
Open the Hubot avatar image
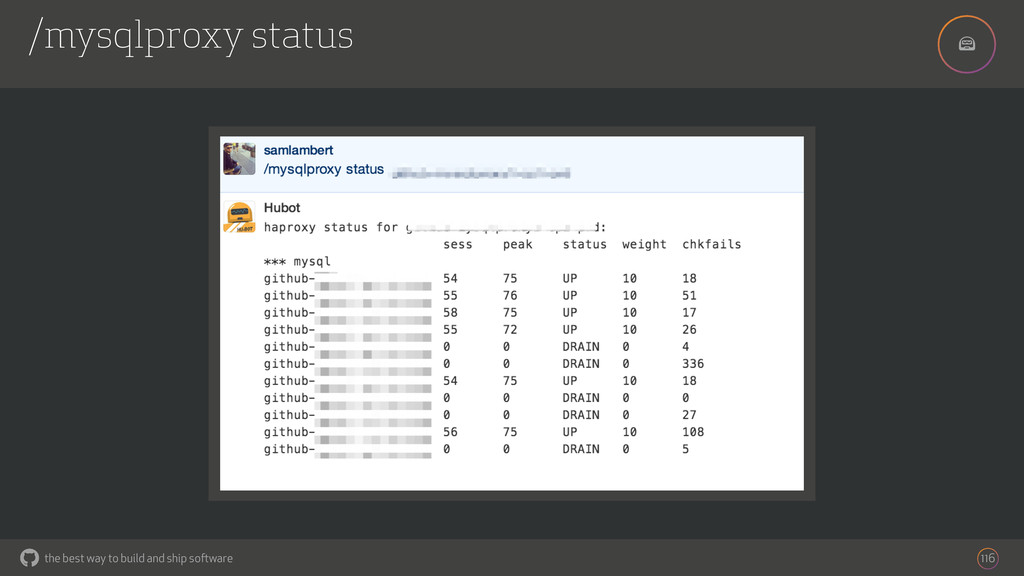[239, 217]
